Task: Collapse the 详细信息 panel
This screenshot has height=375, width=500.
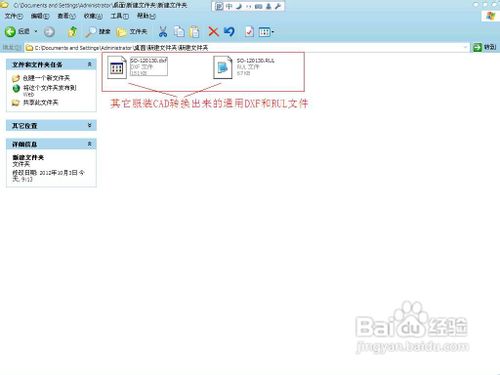Action: click(x=89, y=144)
